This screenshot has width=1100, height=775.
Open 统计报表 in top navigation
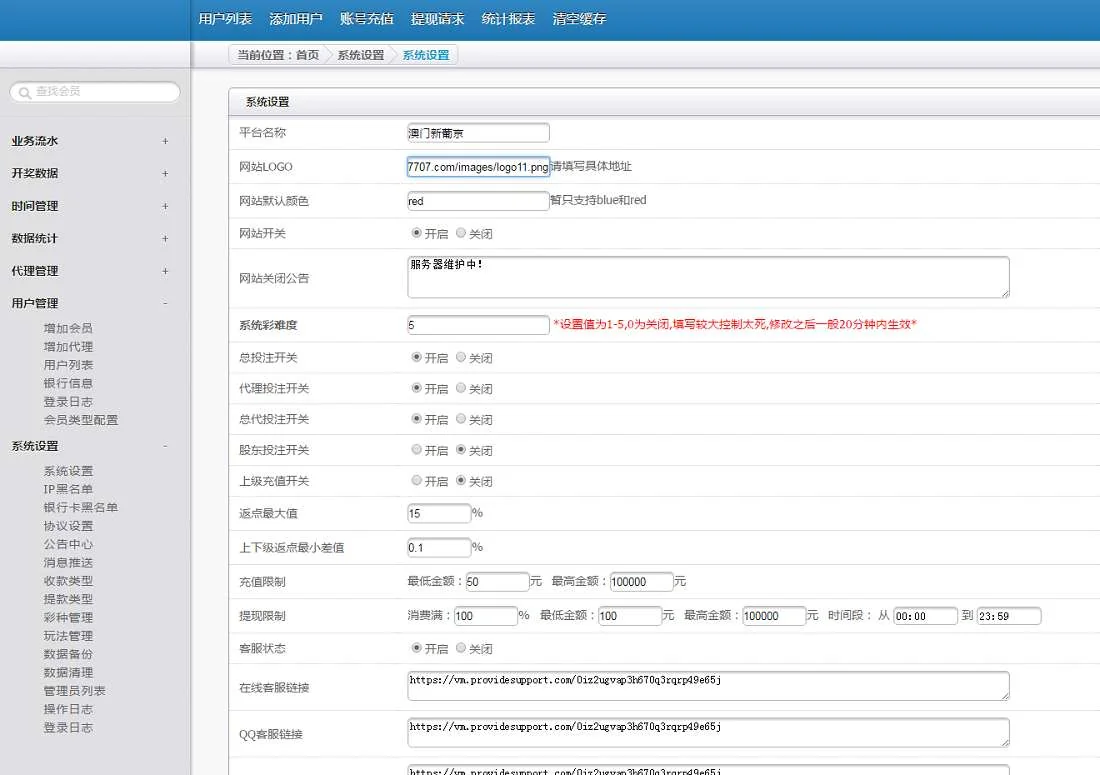[x=508, y=19]
